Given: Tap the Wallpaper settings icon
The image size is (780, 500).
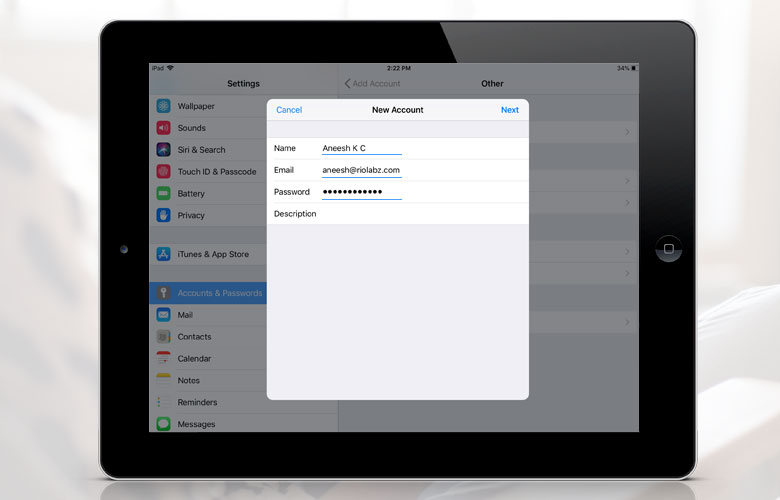Looking at the screenshot, I should click(x=163, y=106).
